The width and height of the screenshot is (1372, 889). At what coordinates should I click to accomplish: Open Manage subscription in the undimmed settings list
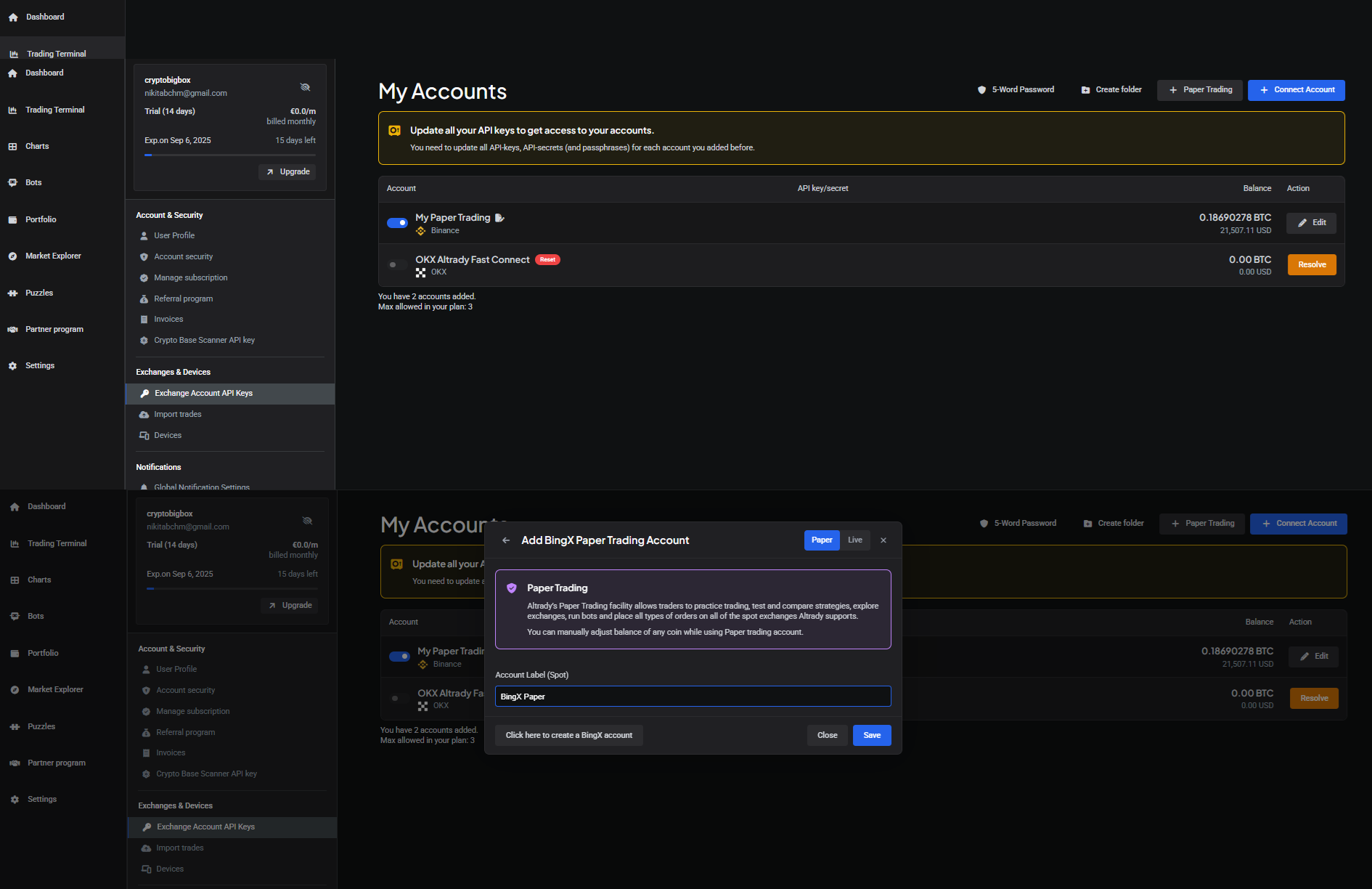pyautogui.click(x=184, y=277)
